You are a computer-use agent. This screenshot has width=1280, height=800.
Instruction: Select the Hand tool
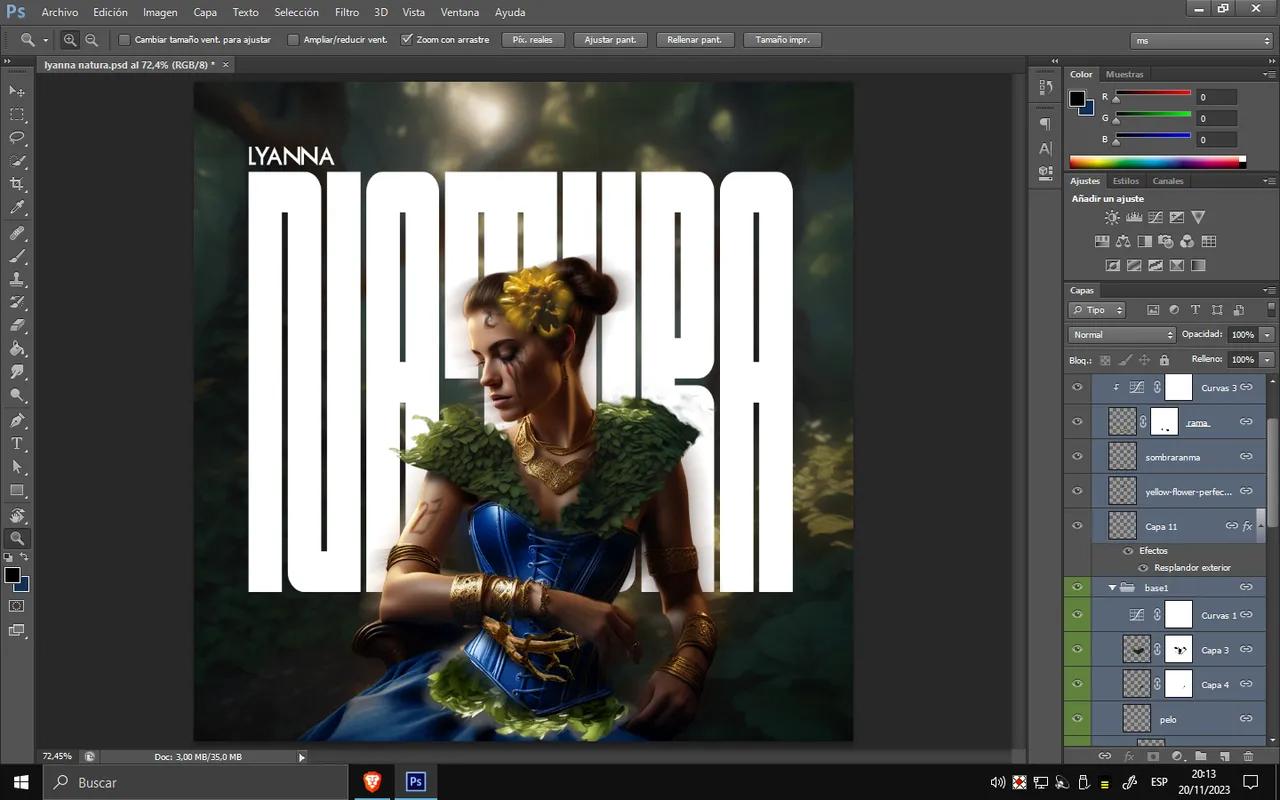[x=17, y=516]
